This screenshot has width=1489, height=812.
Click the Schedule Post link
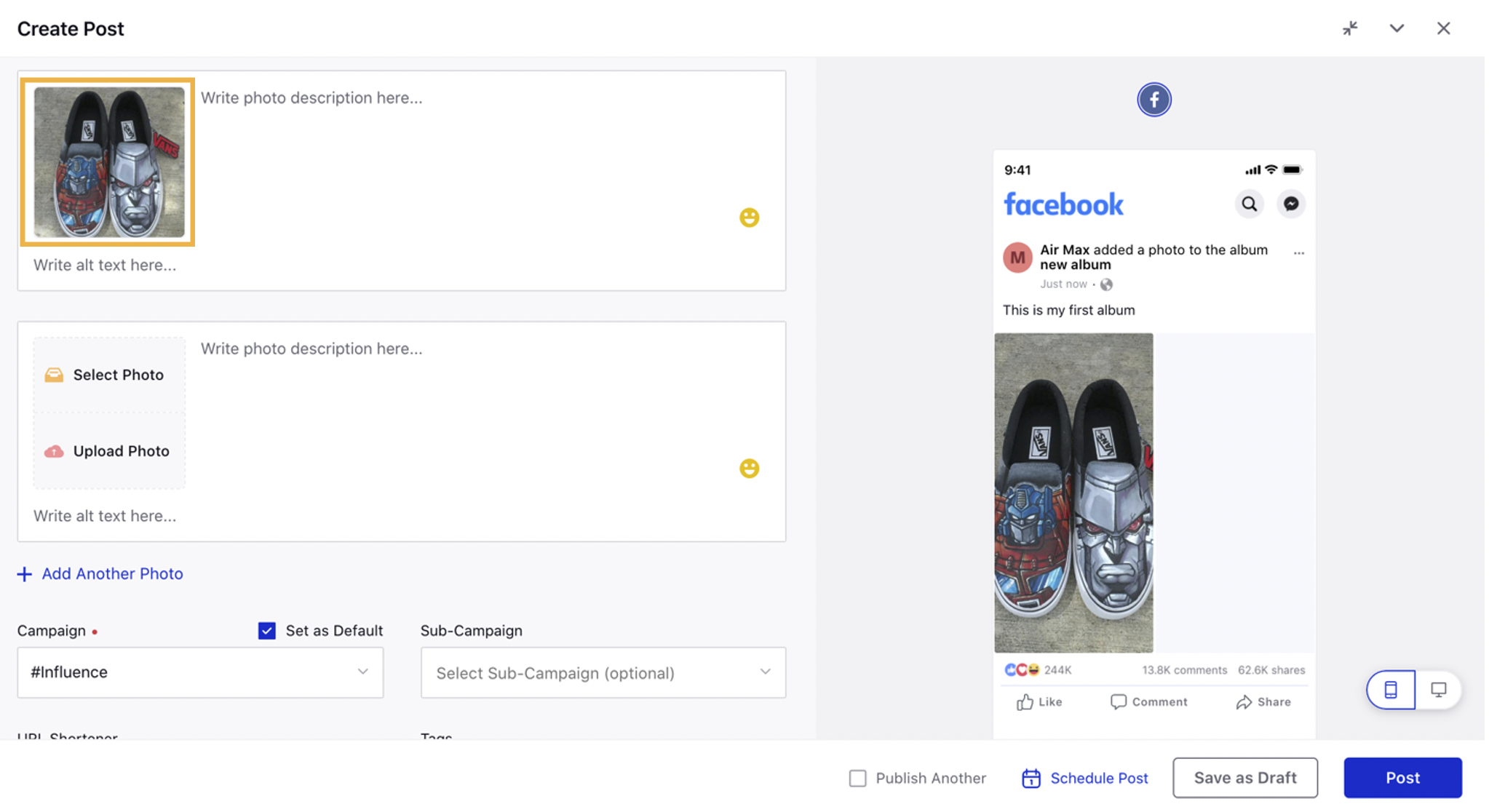click(x=1099, y=779)
